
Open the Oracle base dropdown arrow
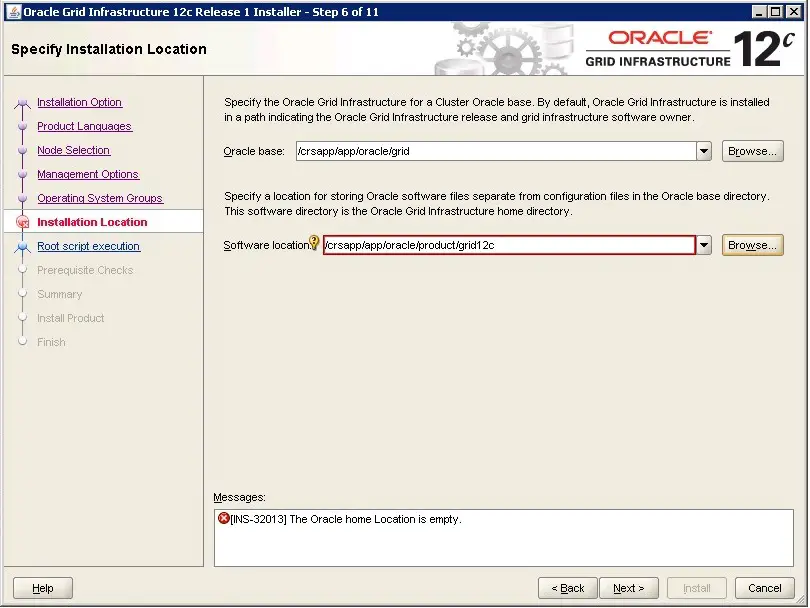tap(704, 151)
